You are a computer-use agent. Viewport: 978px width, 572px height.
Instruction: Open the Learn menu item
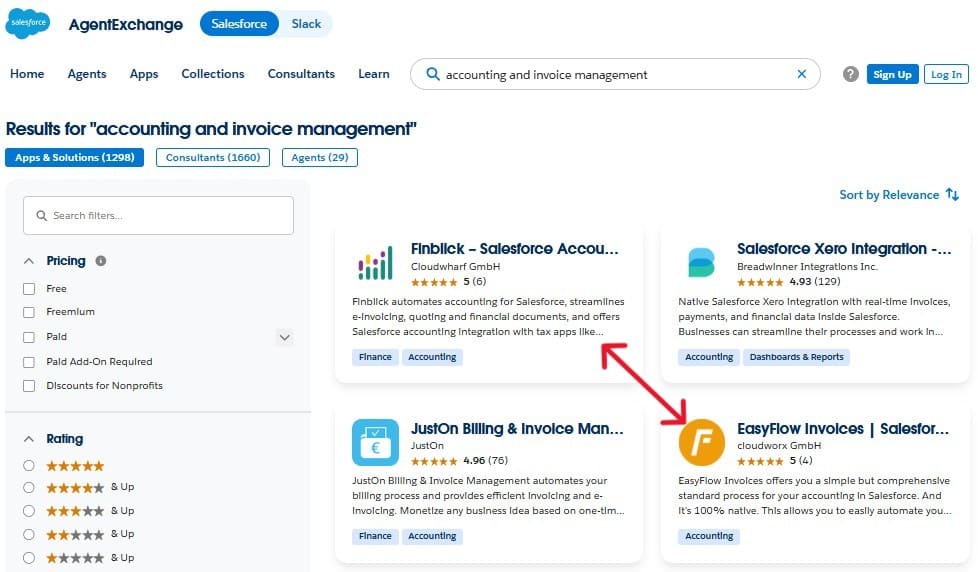point(374,74)
